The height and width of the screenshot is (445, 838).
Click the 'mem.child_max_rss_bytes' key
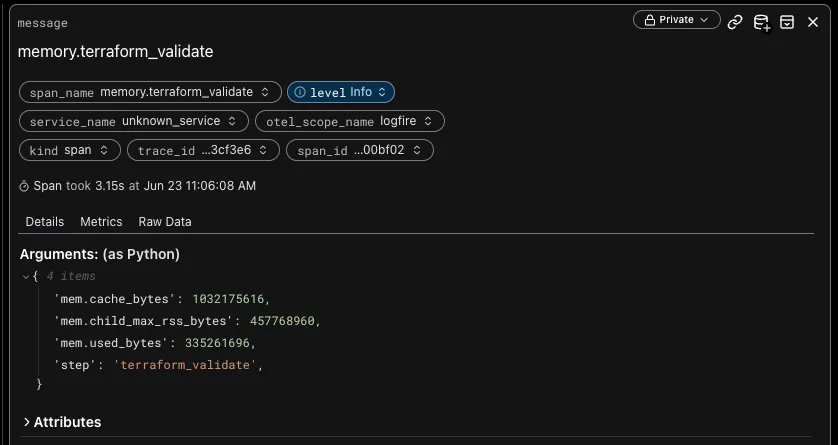pos(143,321)
